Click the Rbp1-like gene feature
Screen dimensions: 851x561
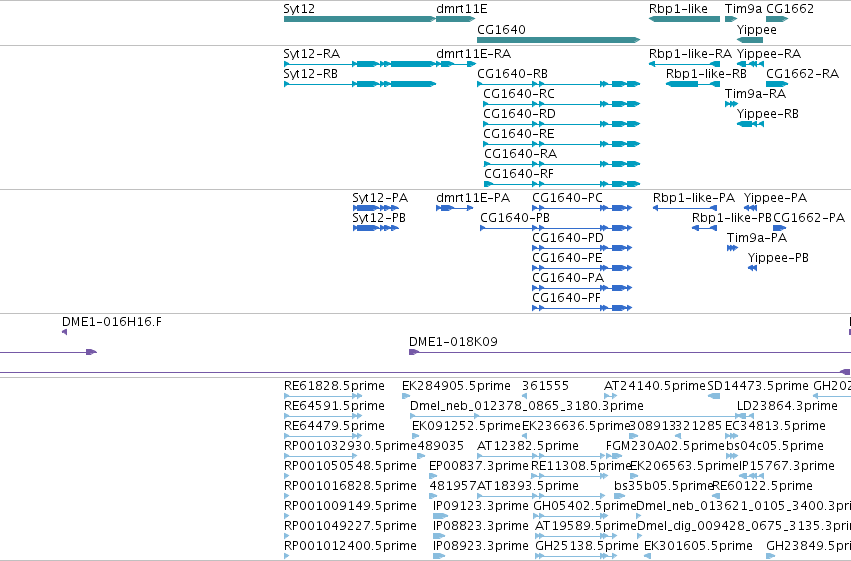pos(684,19)
